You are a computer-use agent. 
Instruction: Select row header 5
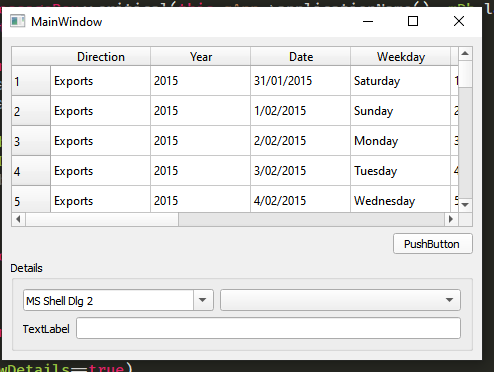pos(31,199)
